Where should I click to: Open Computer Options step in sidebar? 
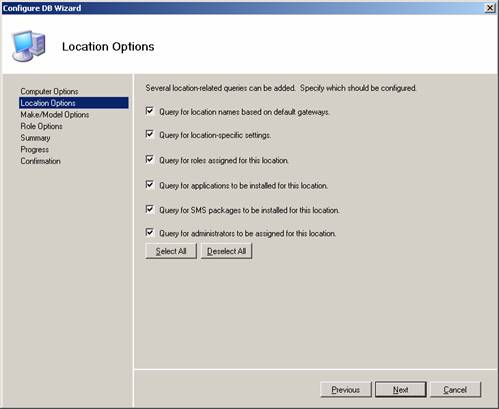tap(49, 91)
